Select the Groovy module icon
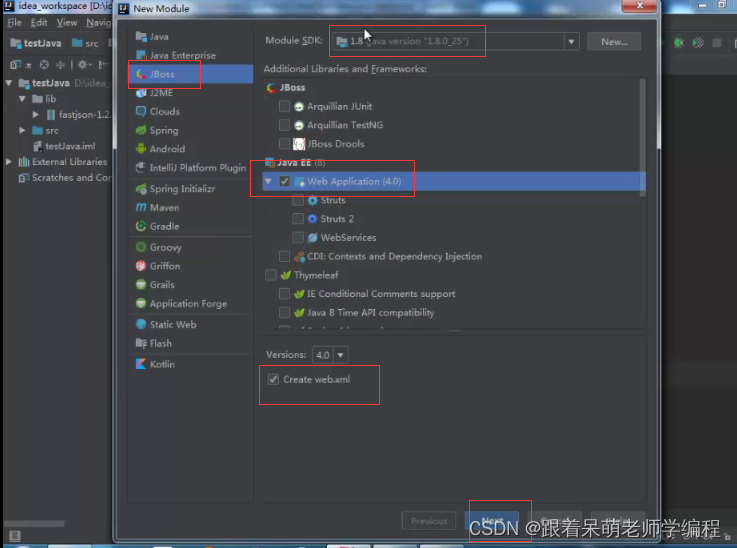The width and height of the screenshot is (737, 548). [x=141, y=247]
